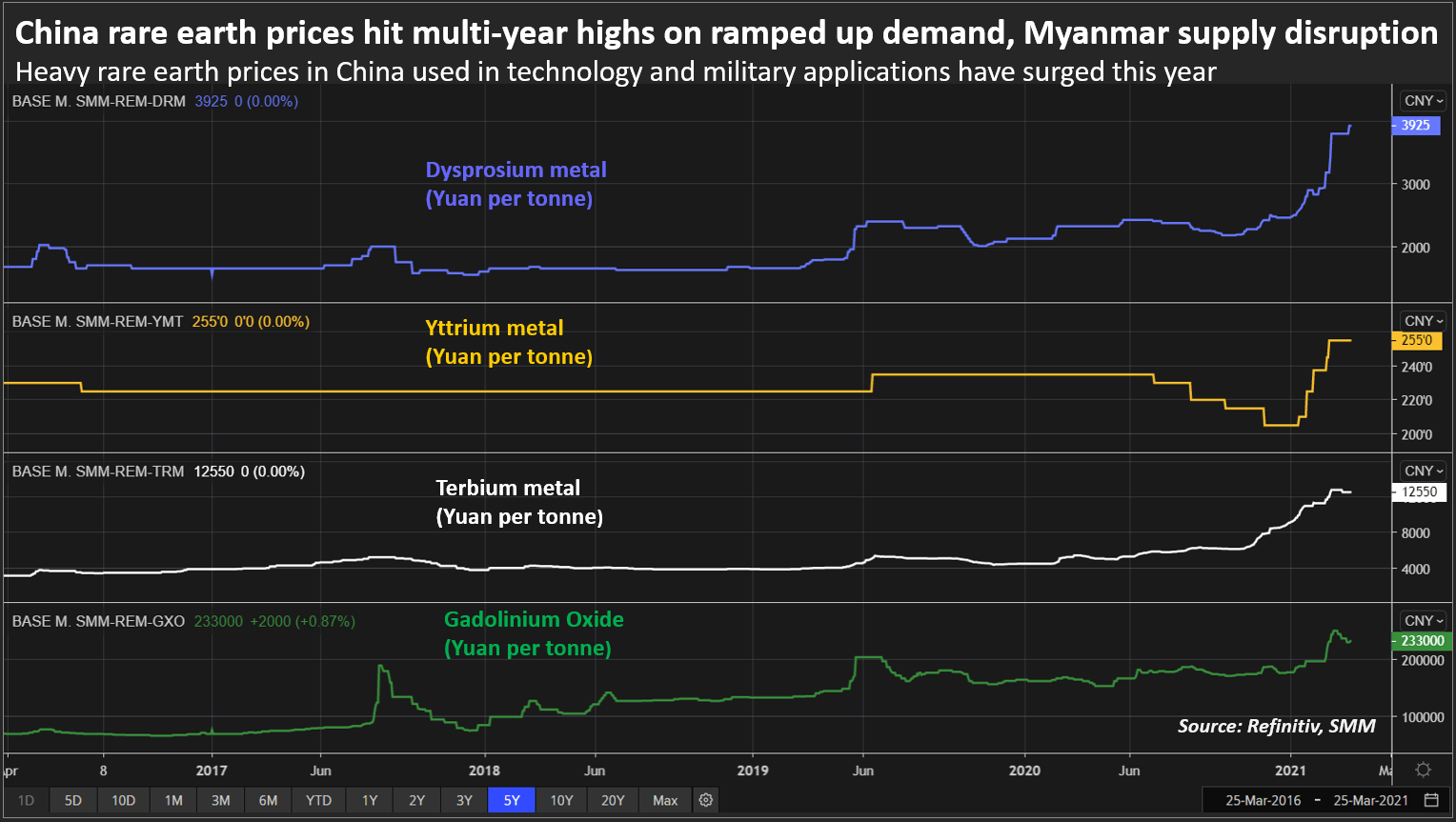The image size is (1456, 822).
Task: Open CNY currency dropdown on Gadolinium chart
Action: pos(1424,620)
